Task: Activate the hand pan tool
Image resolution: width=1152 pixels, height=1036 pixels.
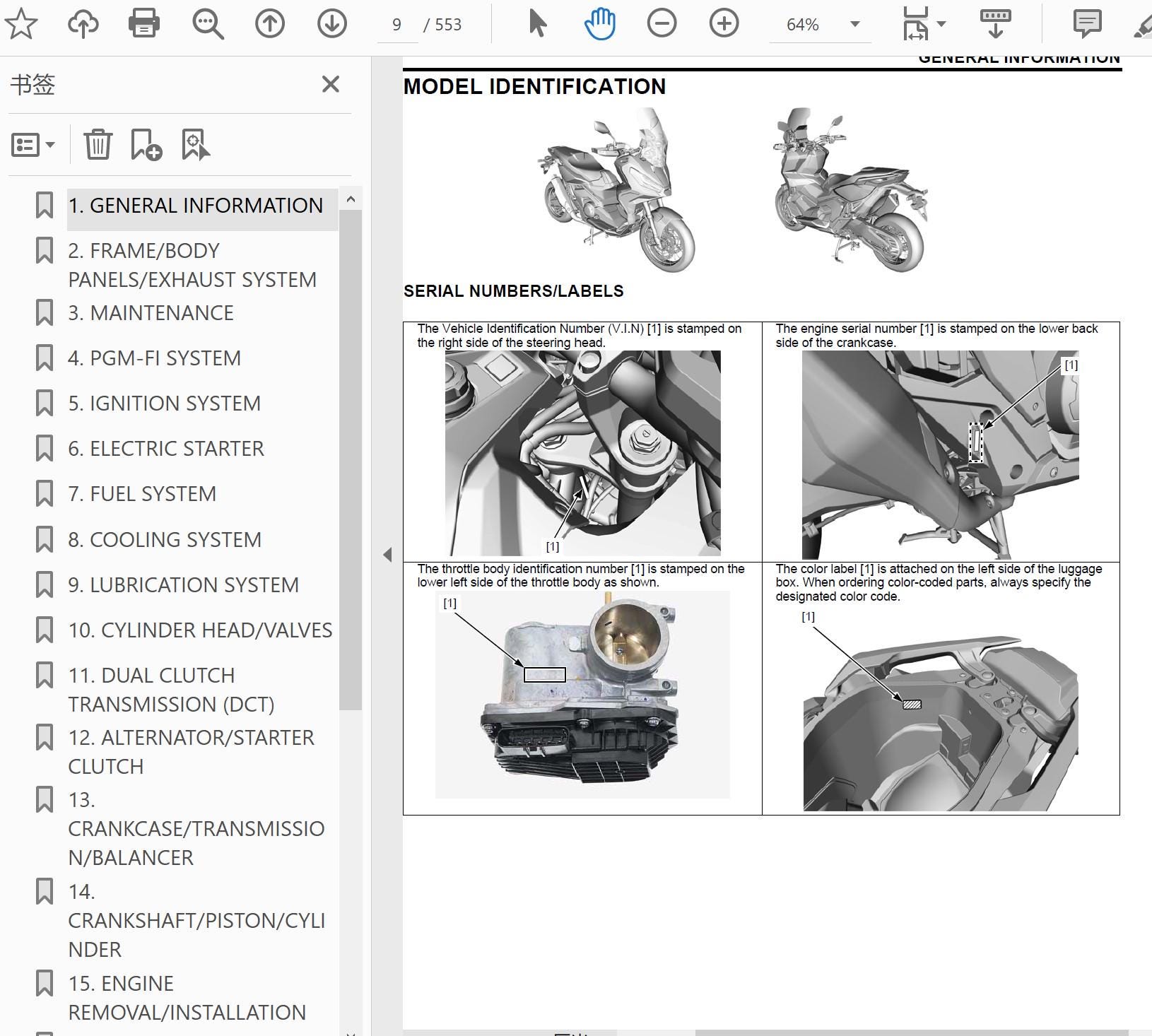Action: click(600, 24)
